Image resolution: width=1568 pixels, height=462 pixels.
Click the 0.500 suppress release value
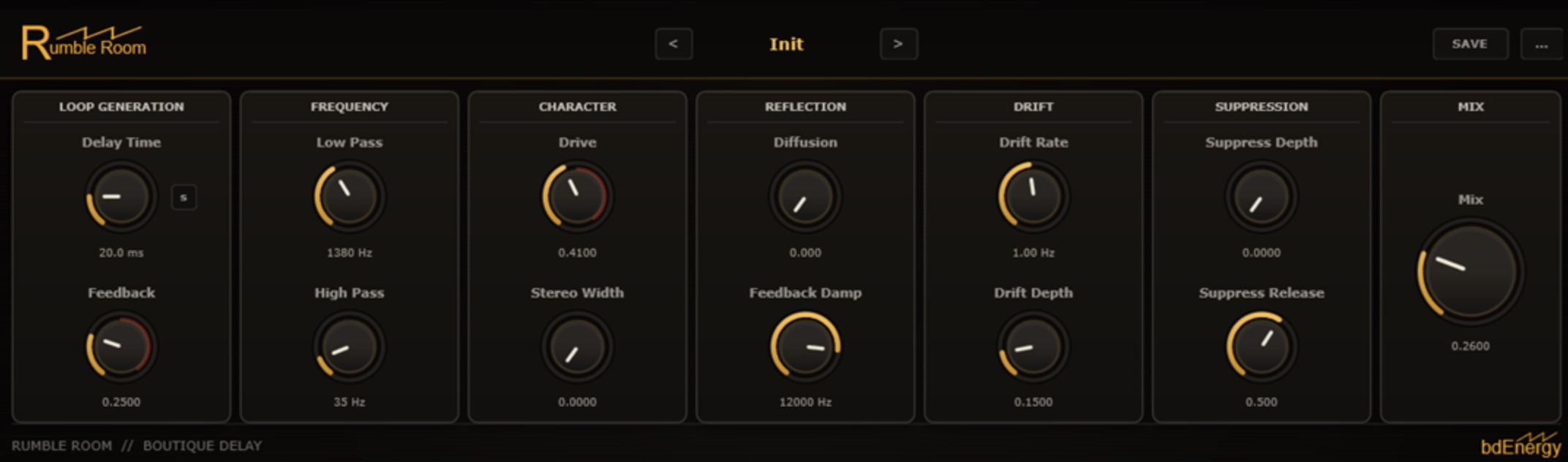coord(1262,402)
